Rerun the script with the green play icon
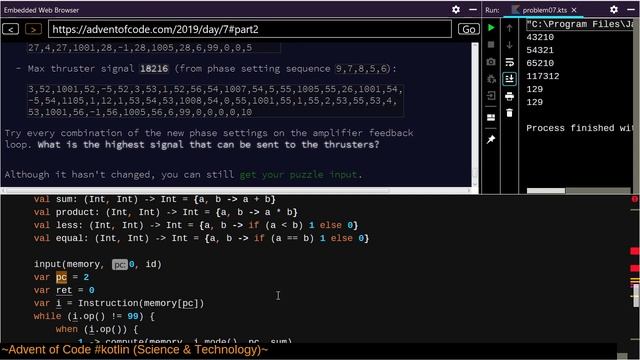The height and width of the screenshot is (360, 640). tap(491, 28)
